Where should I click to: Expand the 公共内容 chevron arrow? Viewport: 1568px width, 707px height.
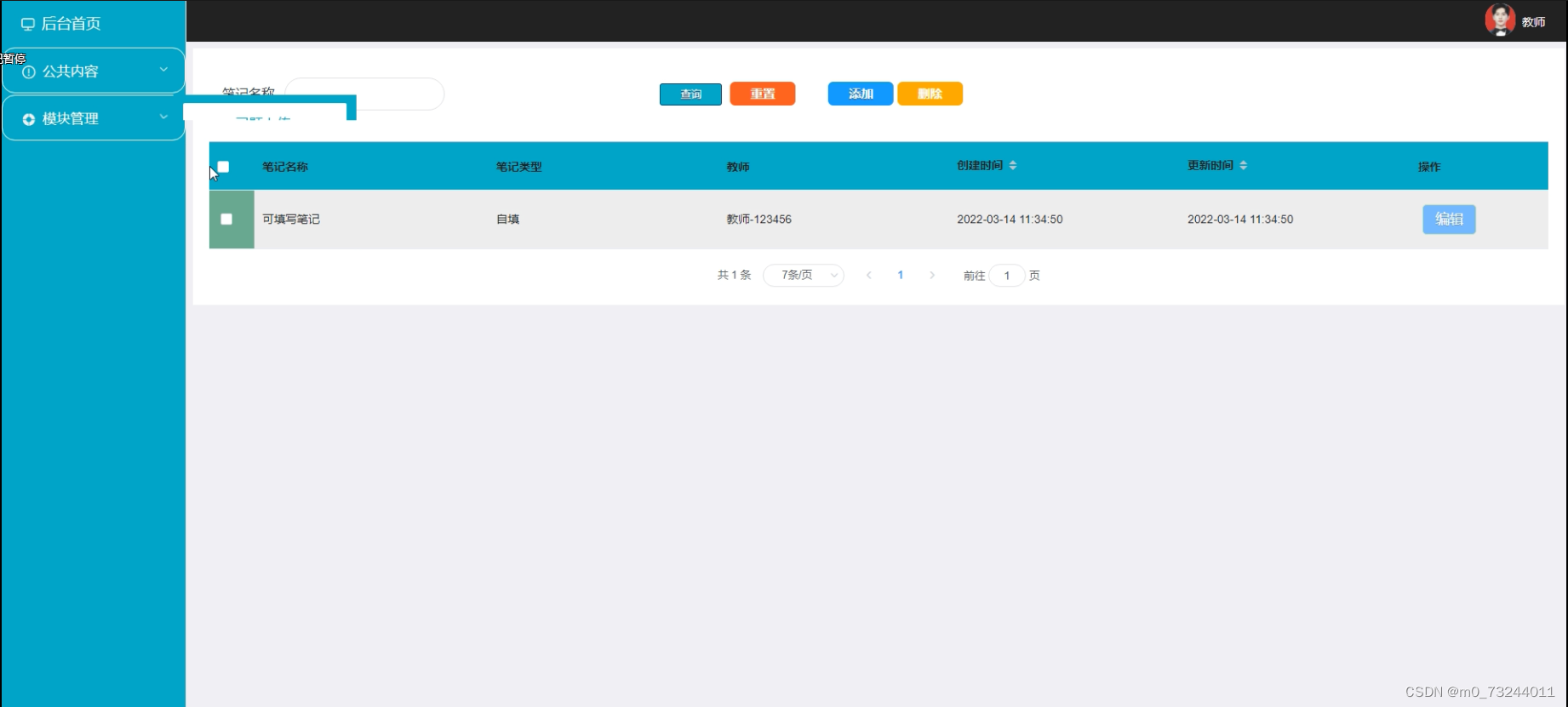point(163,70)
